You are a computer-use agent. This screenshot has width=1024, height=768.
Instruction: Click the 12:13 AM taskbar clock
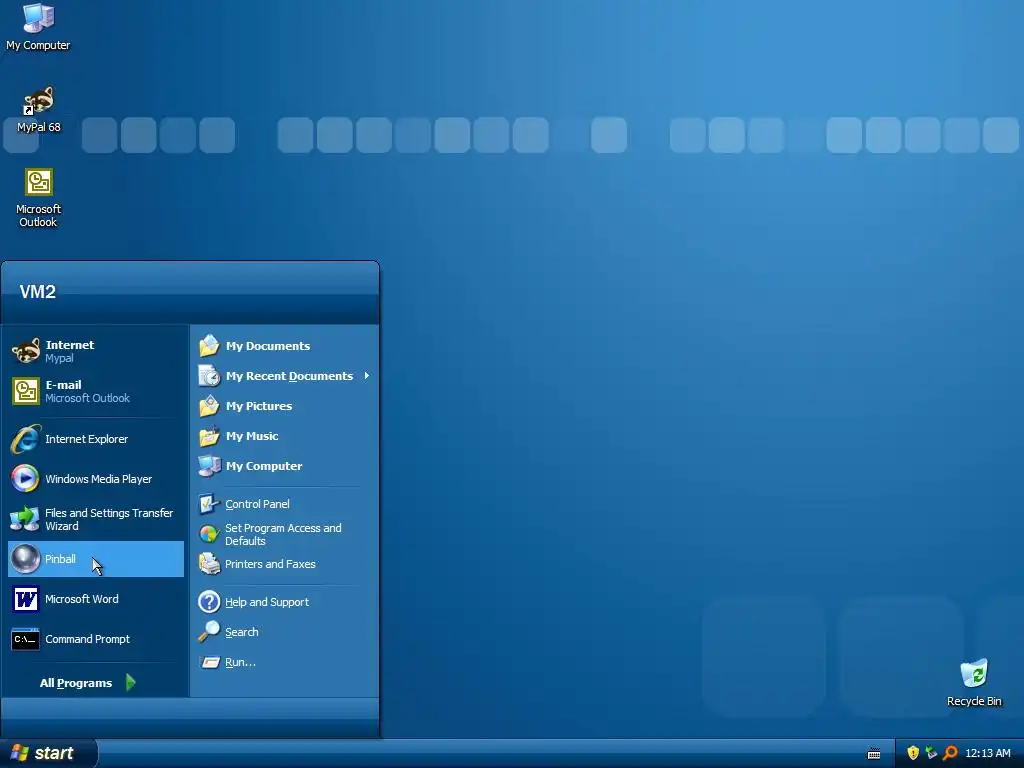(x=987, y=753)
